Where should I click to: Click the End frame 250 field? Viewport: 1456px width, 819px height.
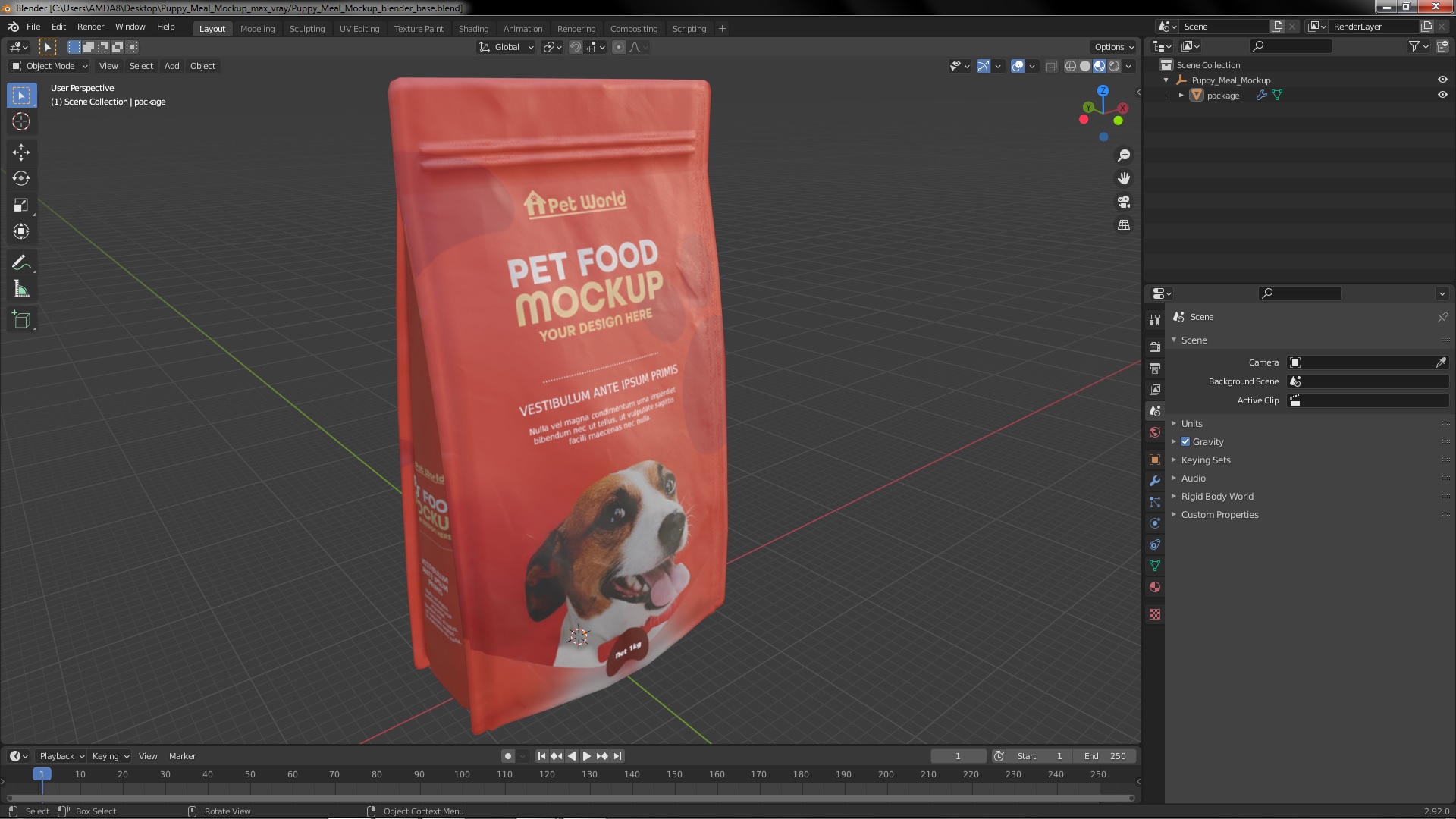coord(1105,756)
